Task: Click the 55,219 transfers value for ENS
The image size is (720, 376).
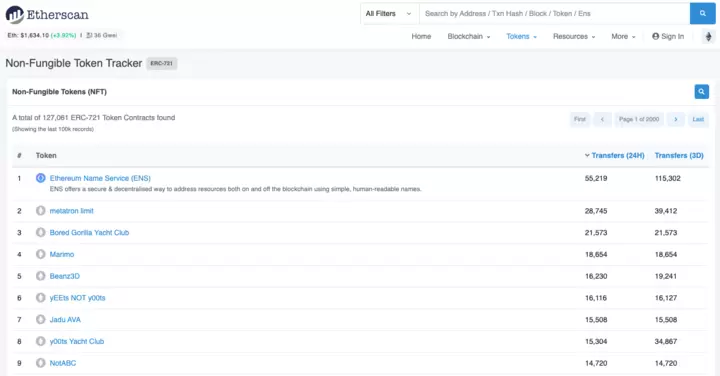Action: (x=596, y=178)
